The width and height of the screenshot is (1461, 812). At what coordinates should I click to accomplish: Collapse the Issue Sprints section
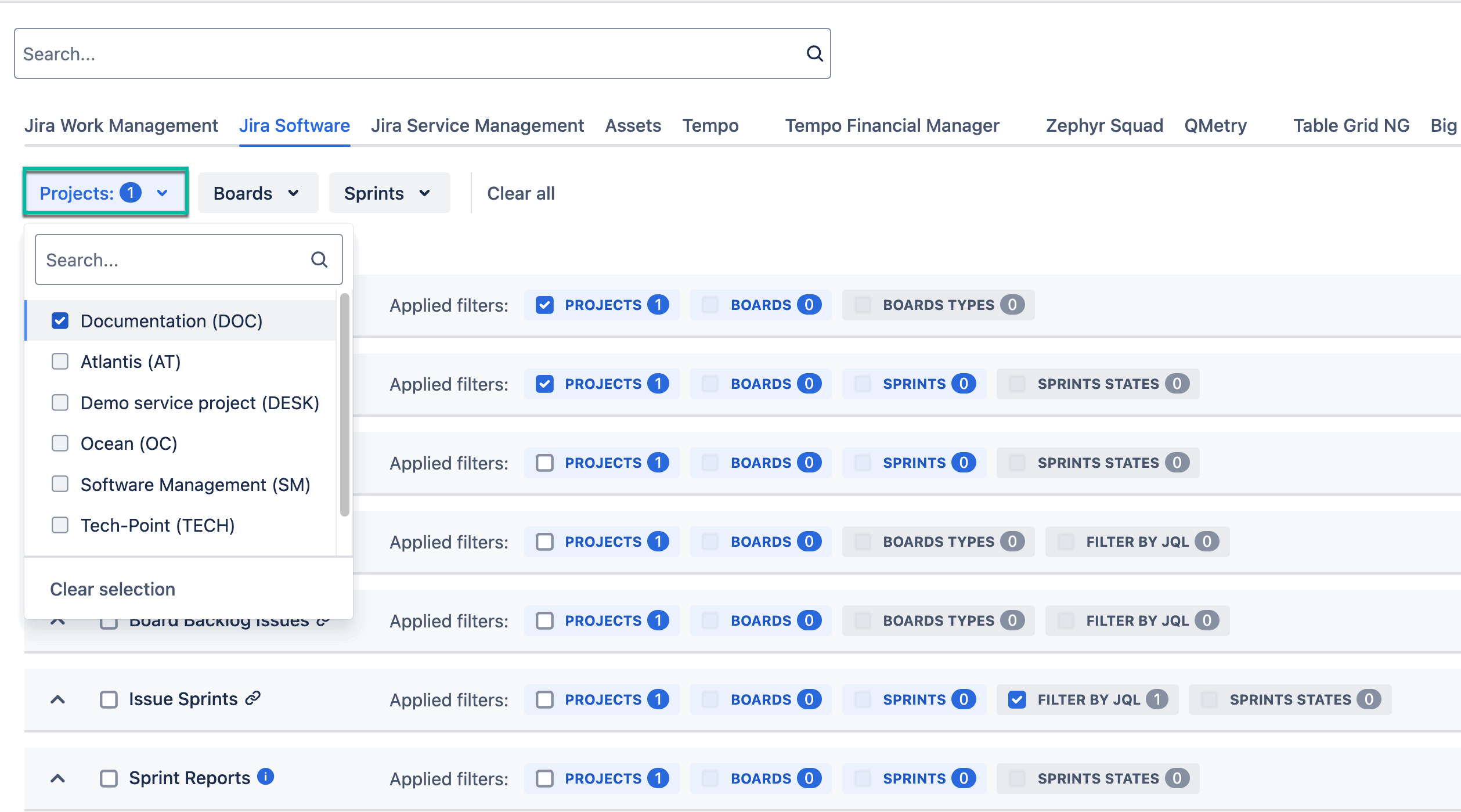coord(57,698)
